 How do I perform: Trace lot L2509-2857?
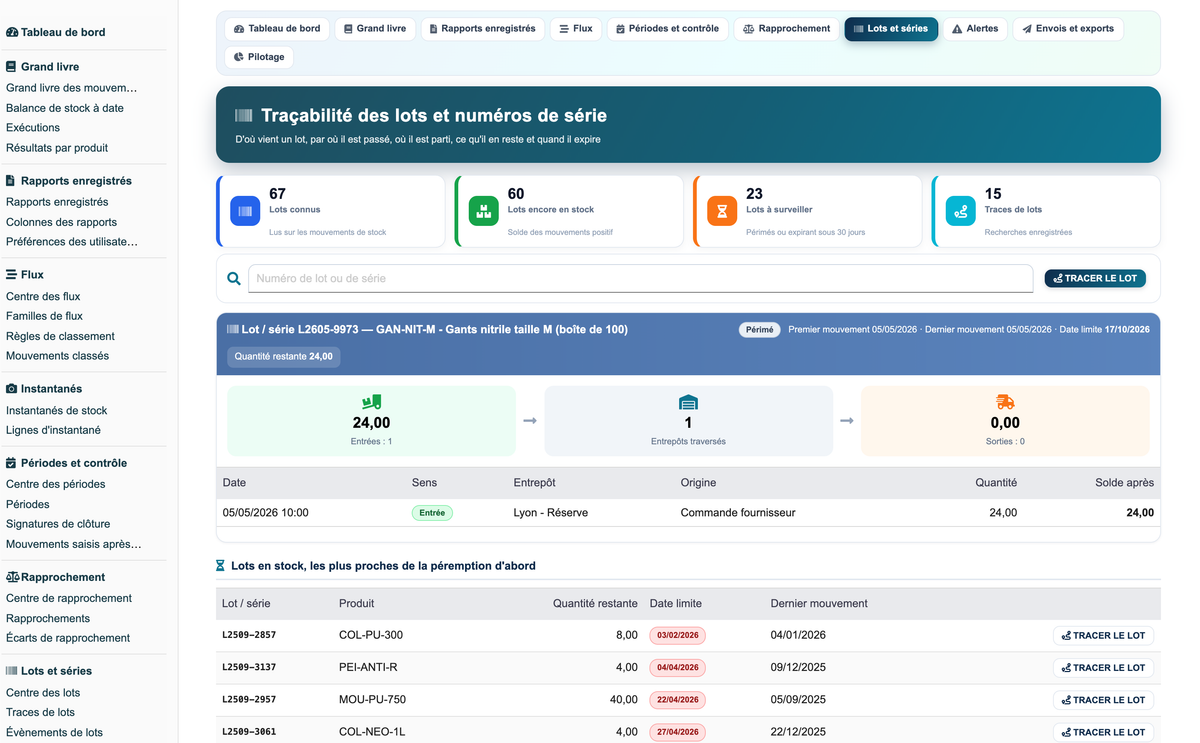(x=1104, y=635)
